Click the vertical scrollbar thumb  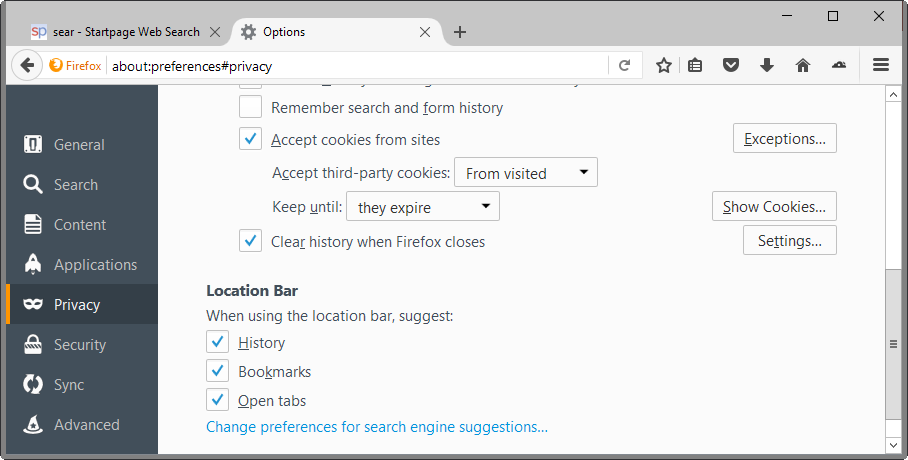(x=893, y=344)
